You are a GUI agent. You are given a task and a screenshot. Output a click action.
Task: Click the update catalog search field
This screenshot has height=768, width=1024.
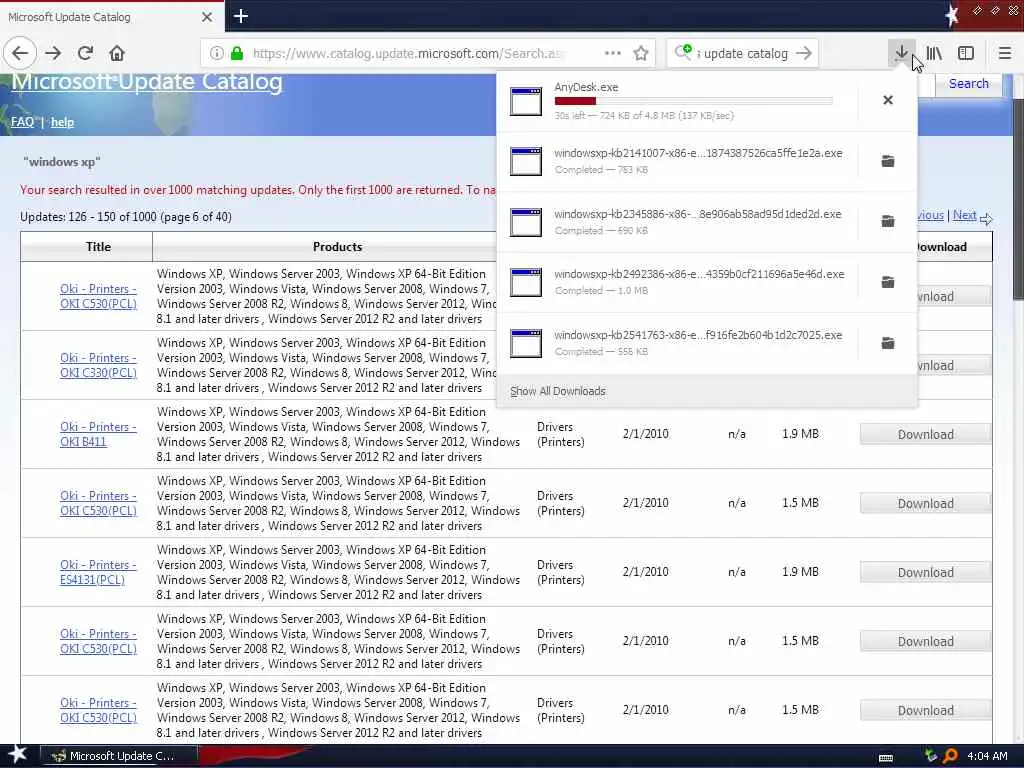pyautogui.click(x=744, y=54)
